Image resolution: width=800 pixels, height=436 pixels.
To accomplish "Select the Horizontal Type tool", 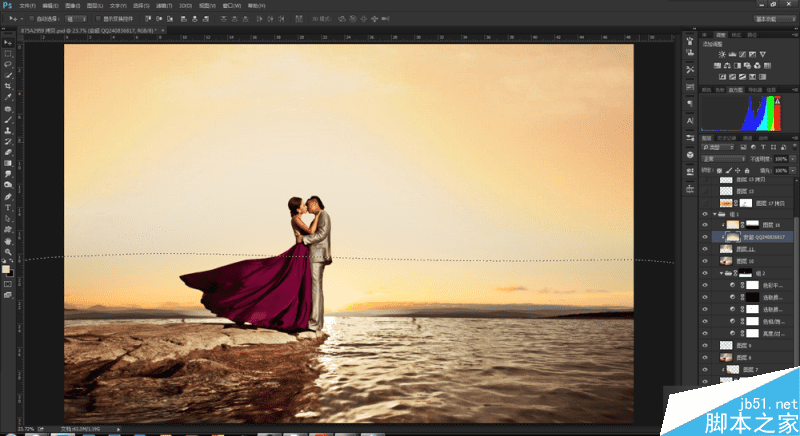I will click(9, 207).
